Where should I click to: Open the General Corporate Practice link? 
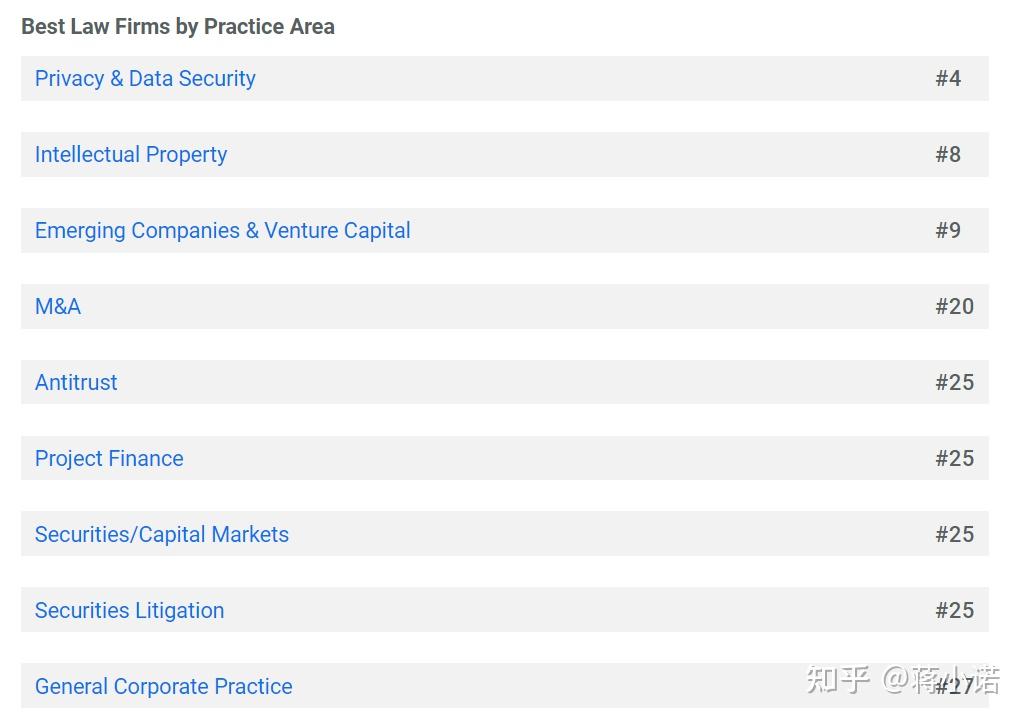pyautogui.click(x=164, y=687)
